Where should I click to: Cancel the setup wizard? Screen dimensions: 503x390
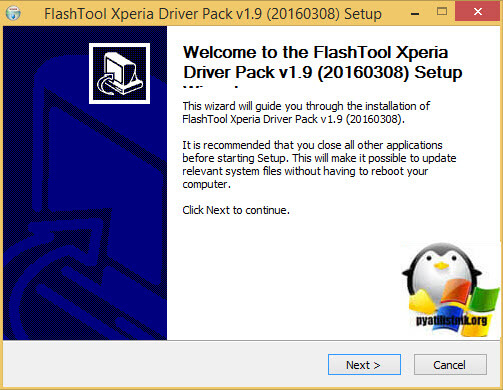[450, 365]
